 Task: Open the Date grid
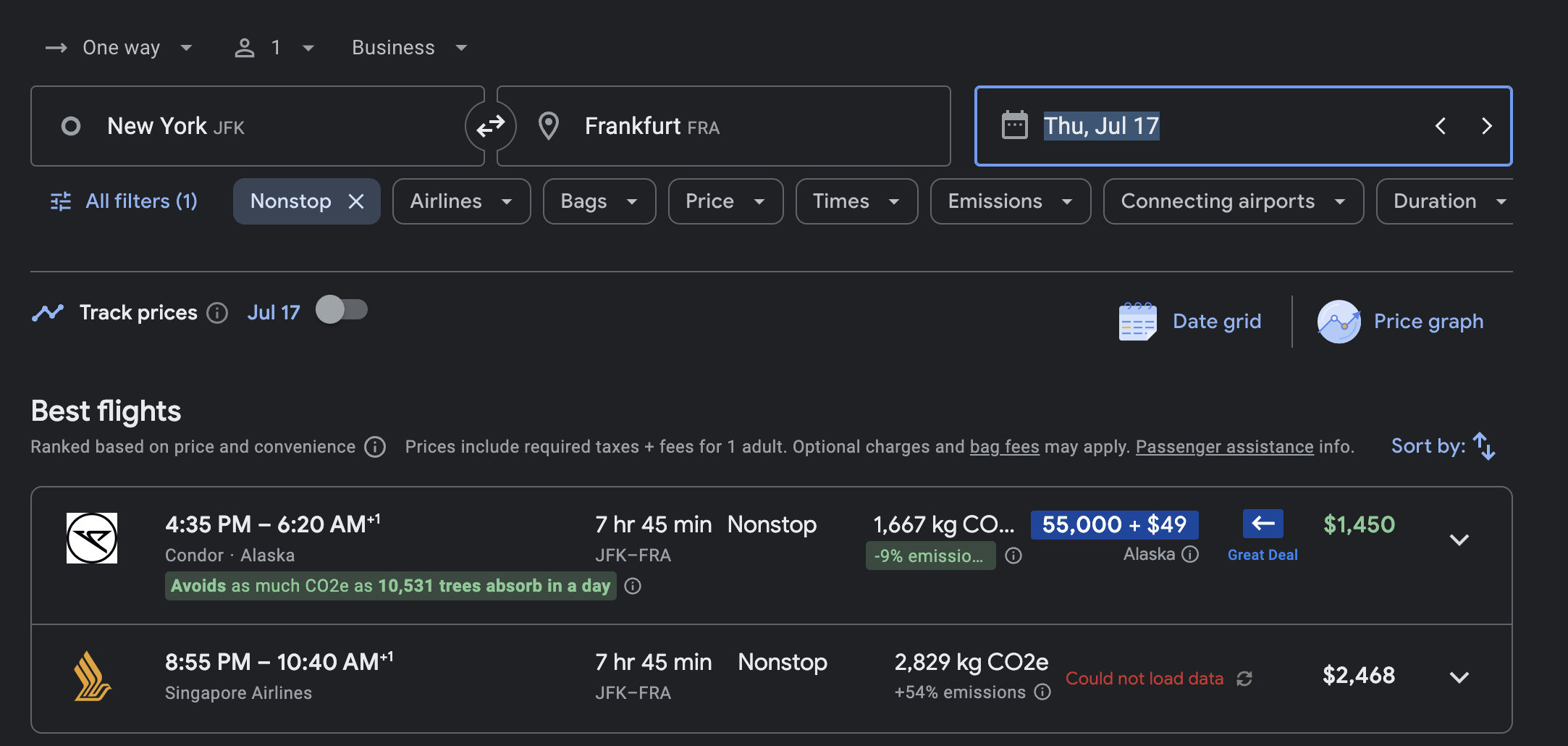(1190, 322)
